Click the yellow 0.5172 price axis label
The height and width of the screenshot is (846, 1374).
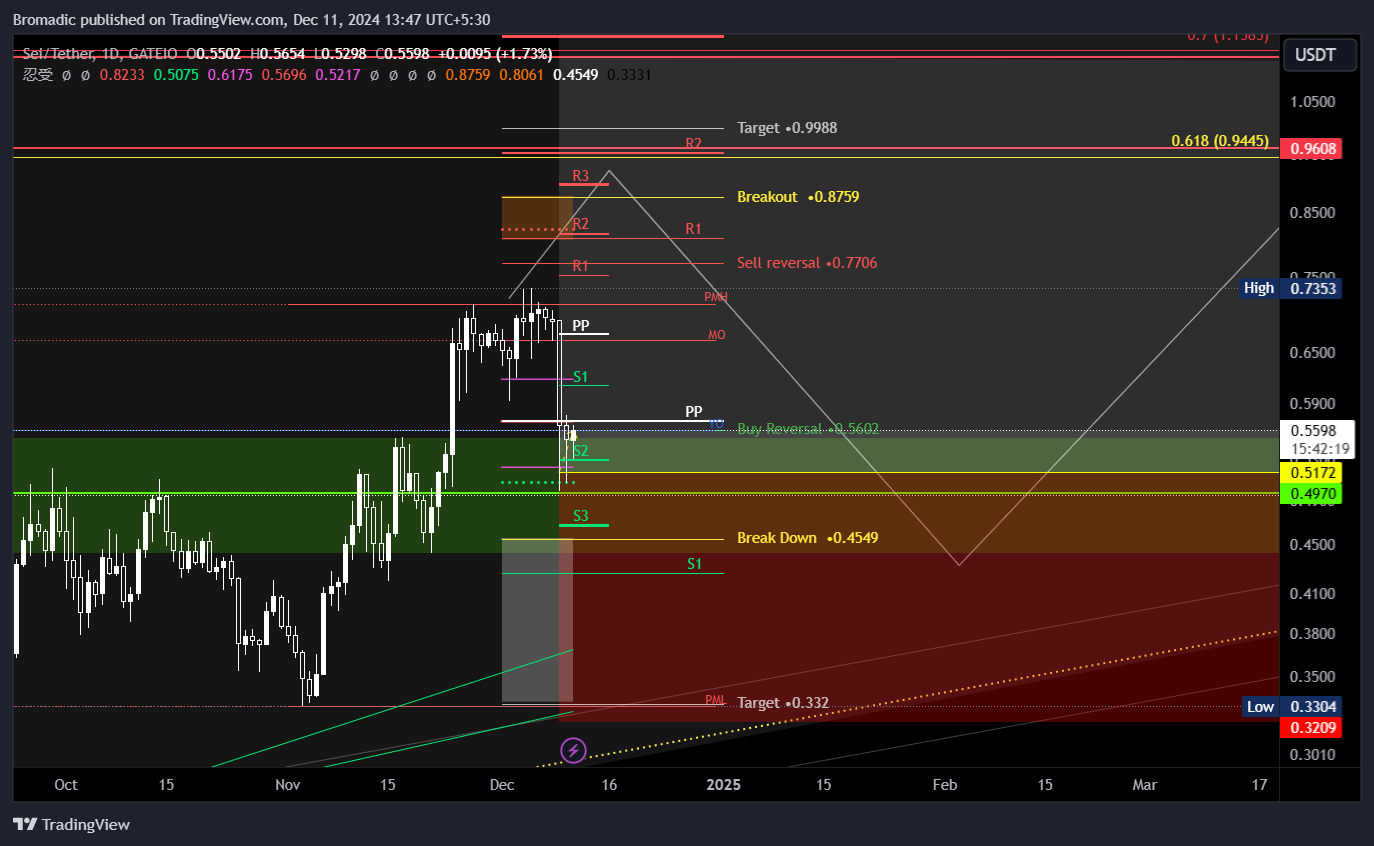click(x=1312, y=472)
